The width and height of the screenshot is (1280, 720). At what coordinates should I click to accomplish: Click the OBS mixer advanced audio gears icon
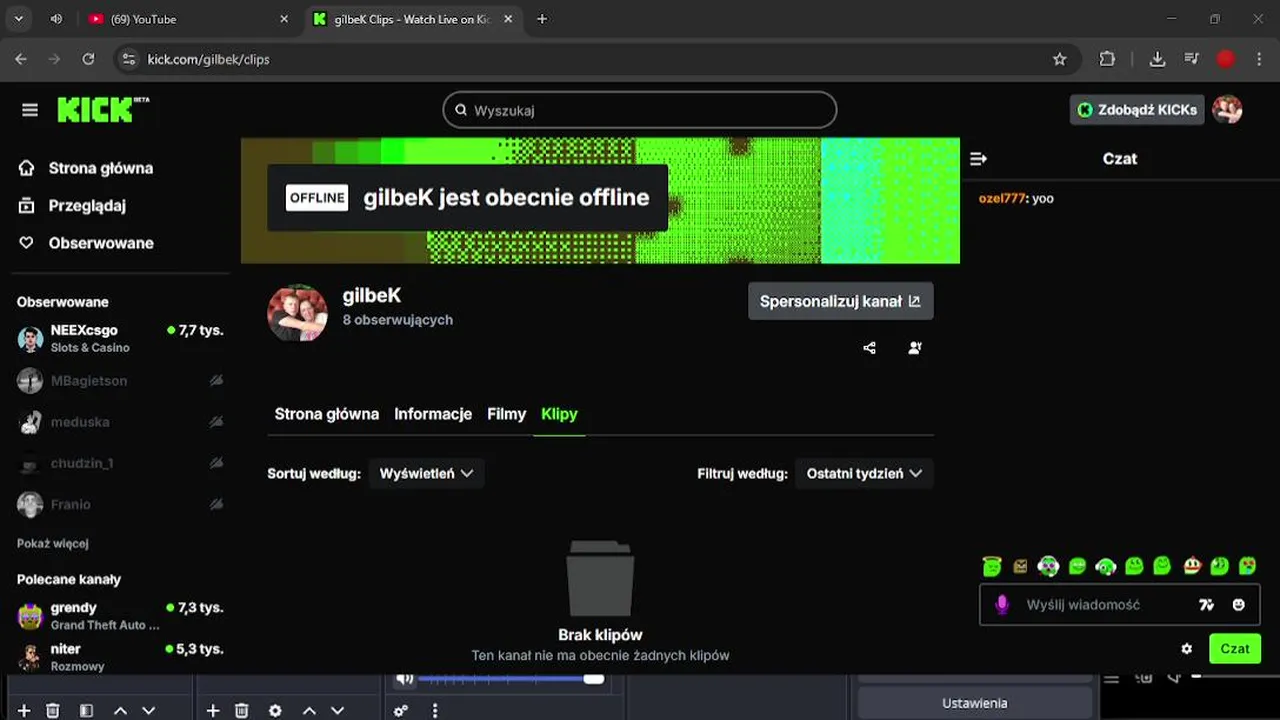point(401,711)
